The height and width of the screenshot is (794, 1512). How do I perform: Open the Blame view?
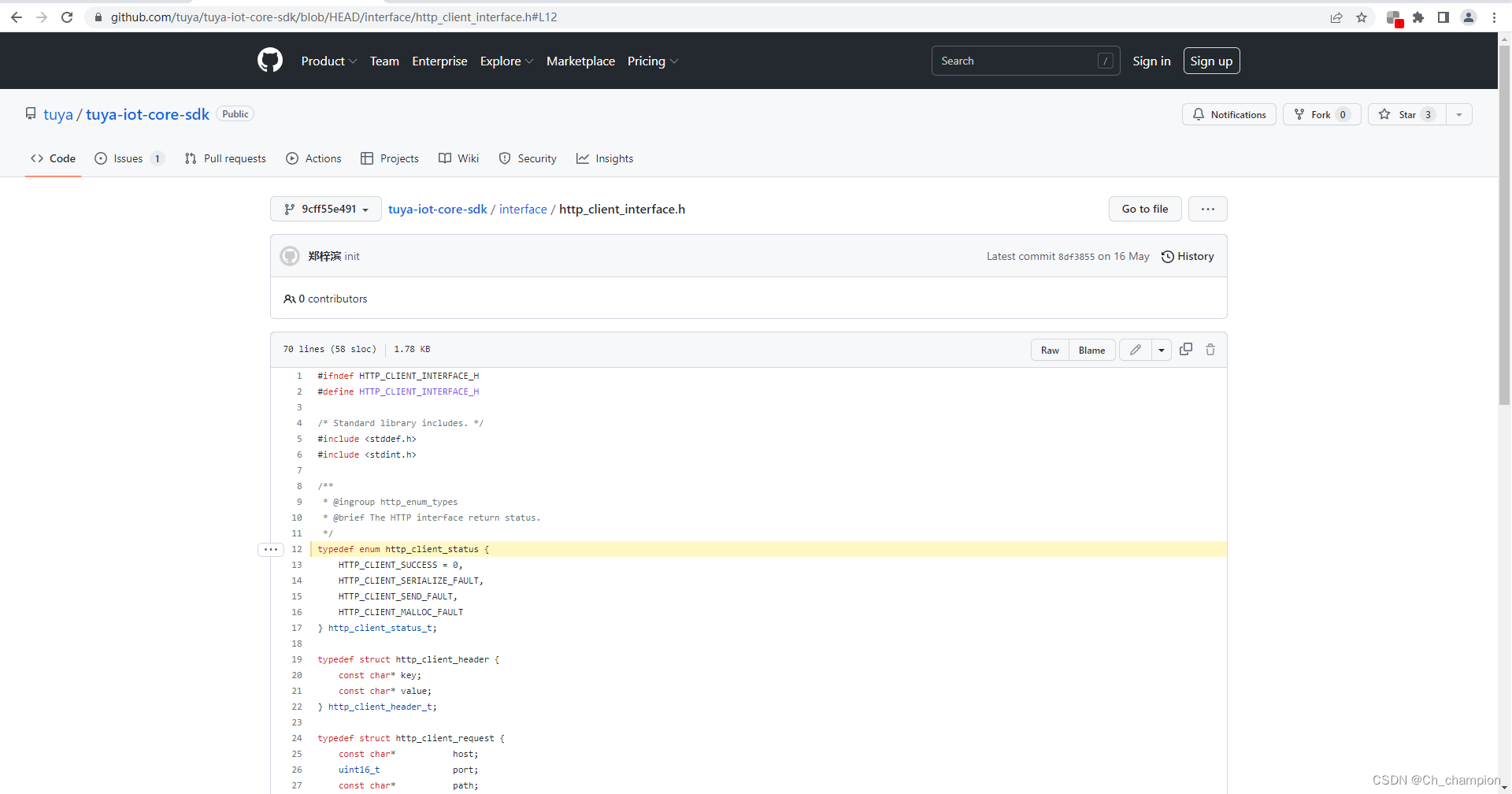(1091, 350)
